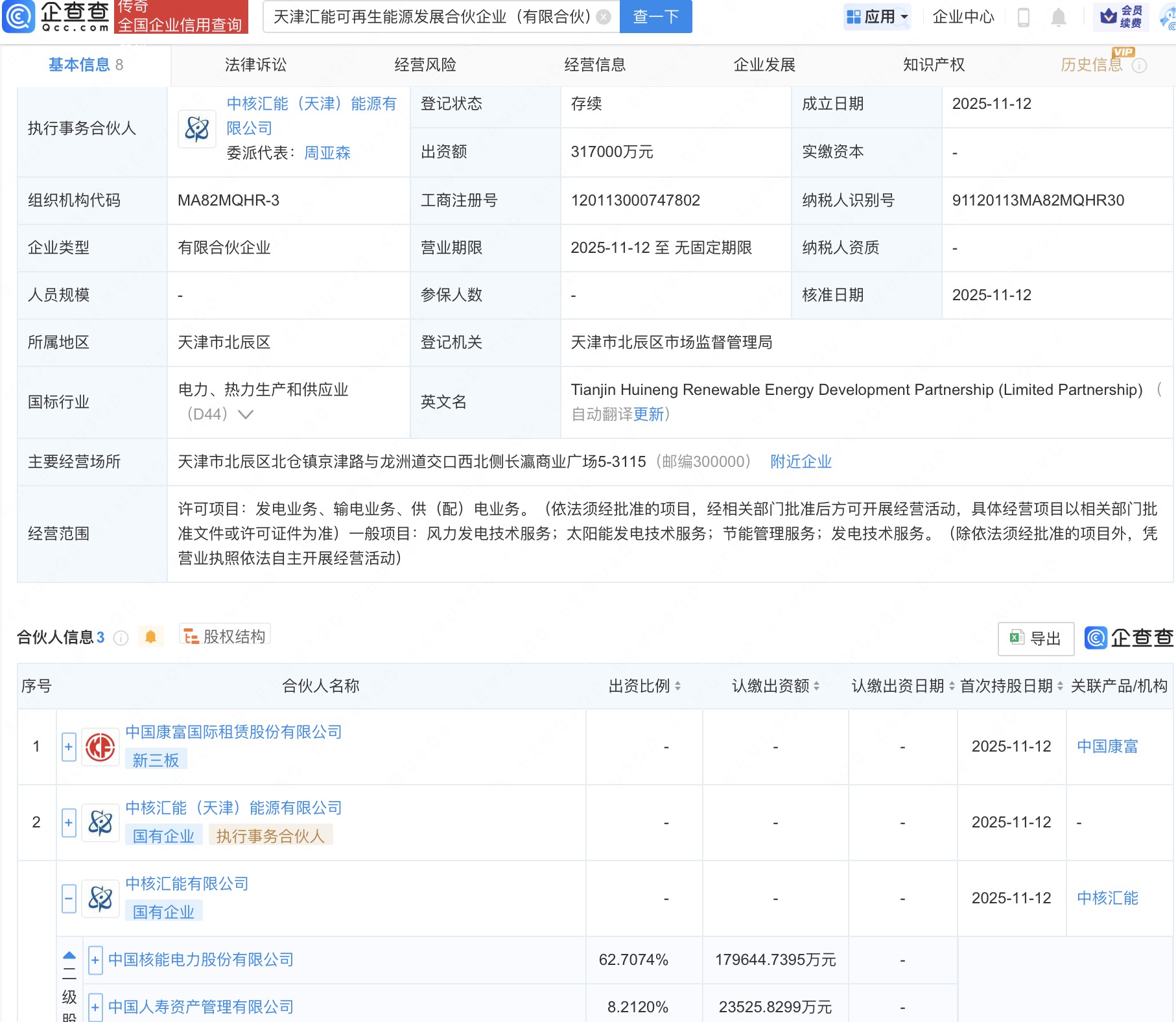Export partner list with 导出 button

tap(1035, 639)
